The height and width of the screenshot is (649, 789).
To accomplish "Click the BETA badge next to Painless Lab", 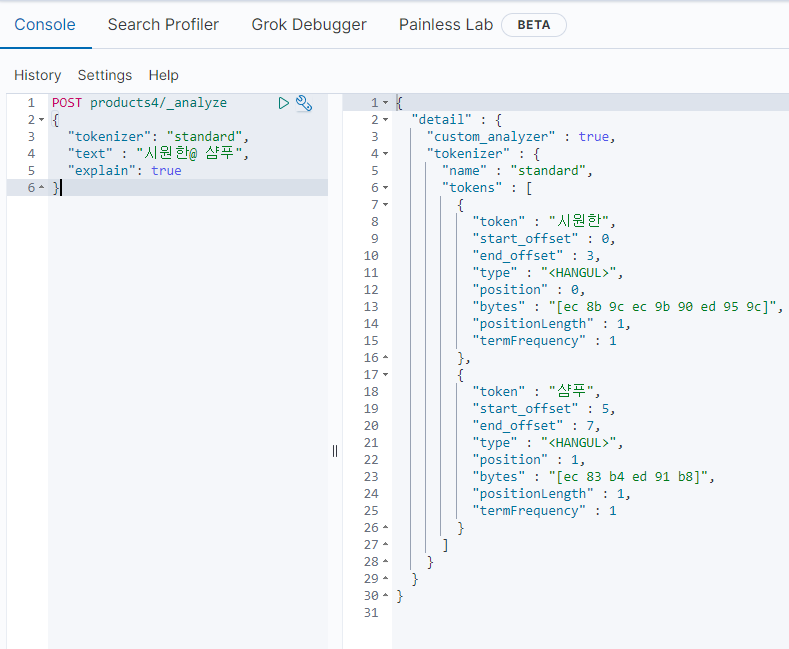I will 533,25.
